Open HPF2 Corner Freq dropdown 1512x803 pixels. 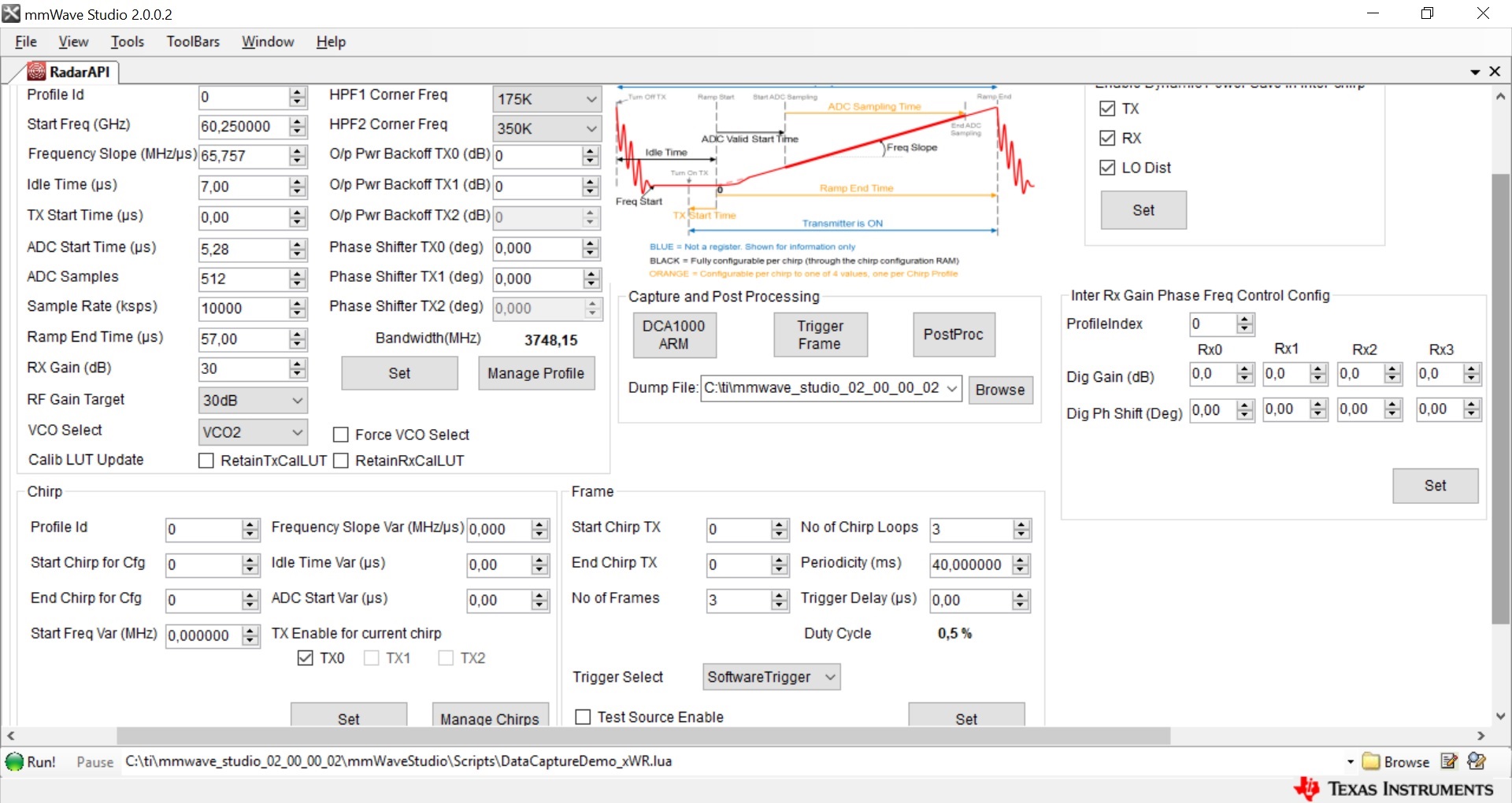(547, 128)
